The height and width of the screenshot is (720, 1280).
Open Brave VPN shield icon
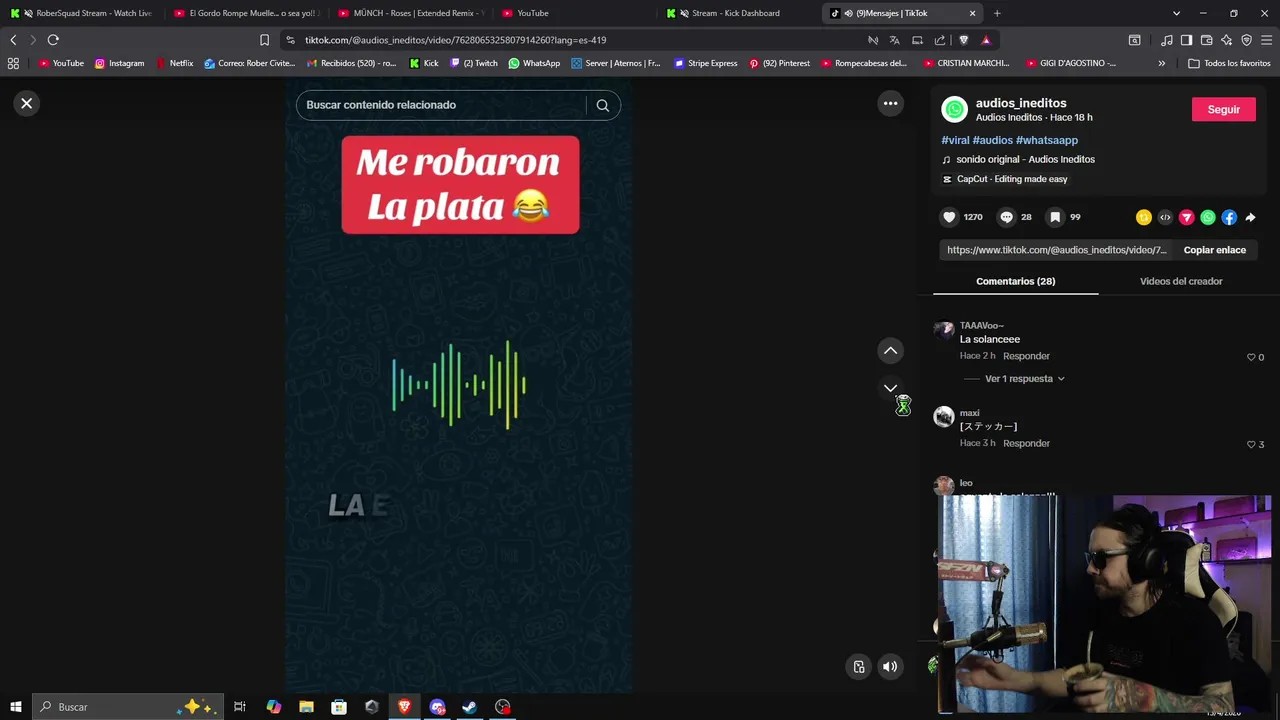pos(1246,40)
